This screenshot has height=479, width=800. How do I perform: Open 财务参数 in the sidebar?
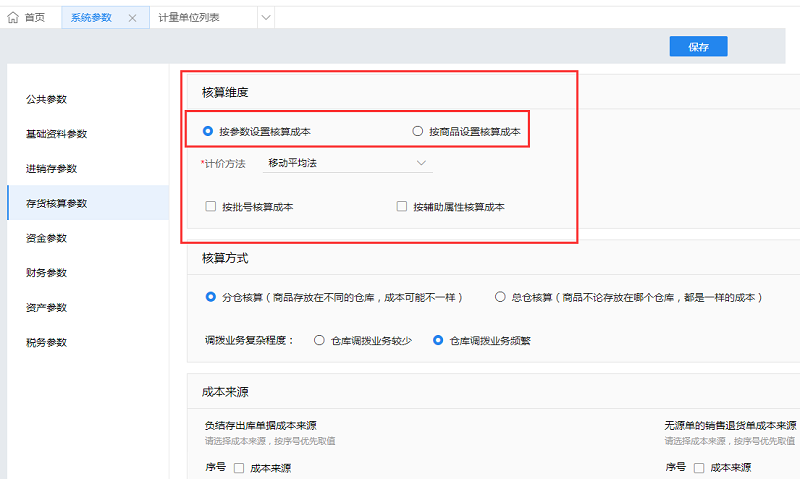click(47, 273)
